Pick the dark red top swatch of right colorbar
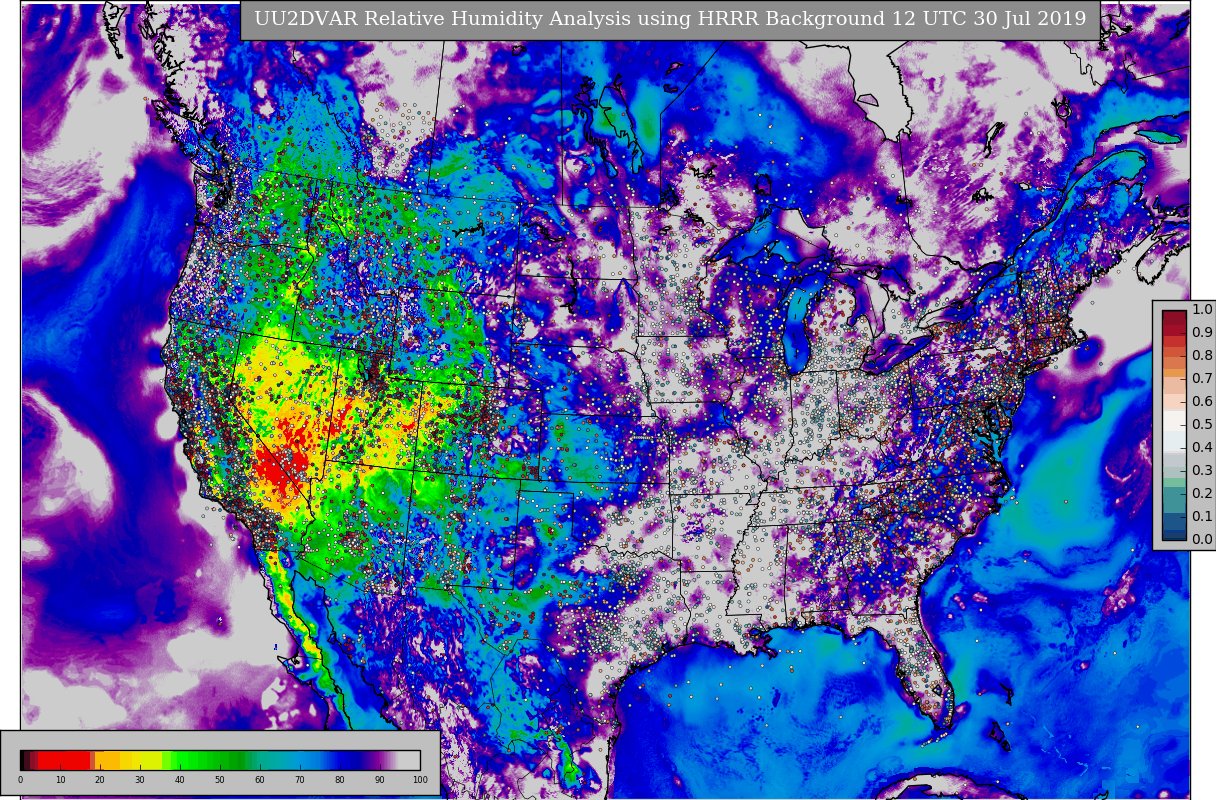 click(x=1174, y=317)
